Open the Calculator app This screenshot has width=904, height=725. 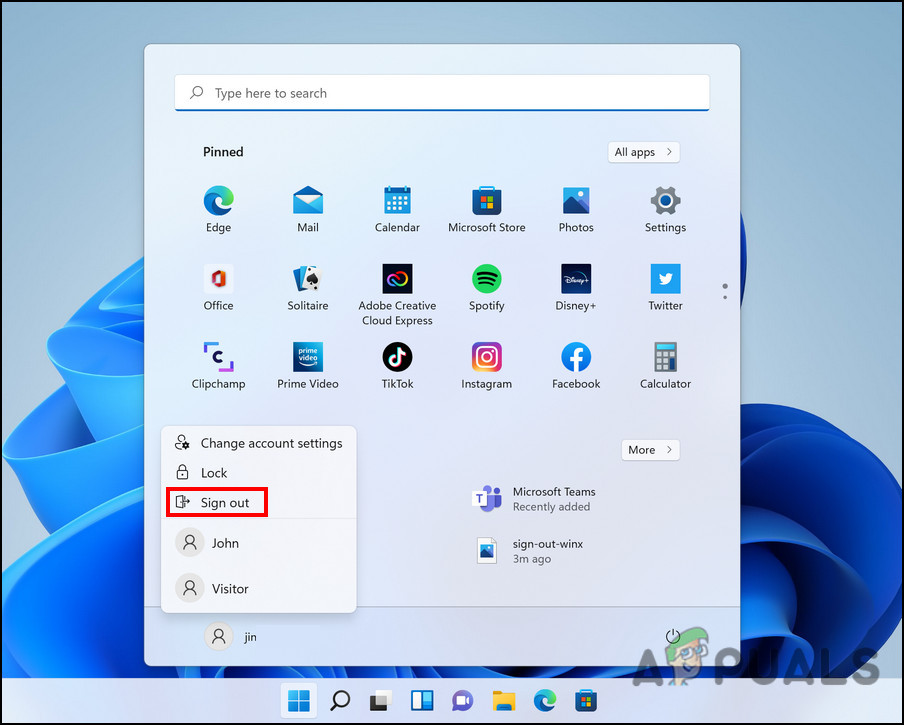point(665,366)
